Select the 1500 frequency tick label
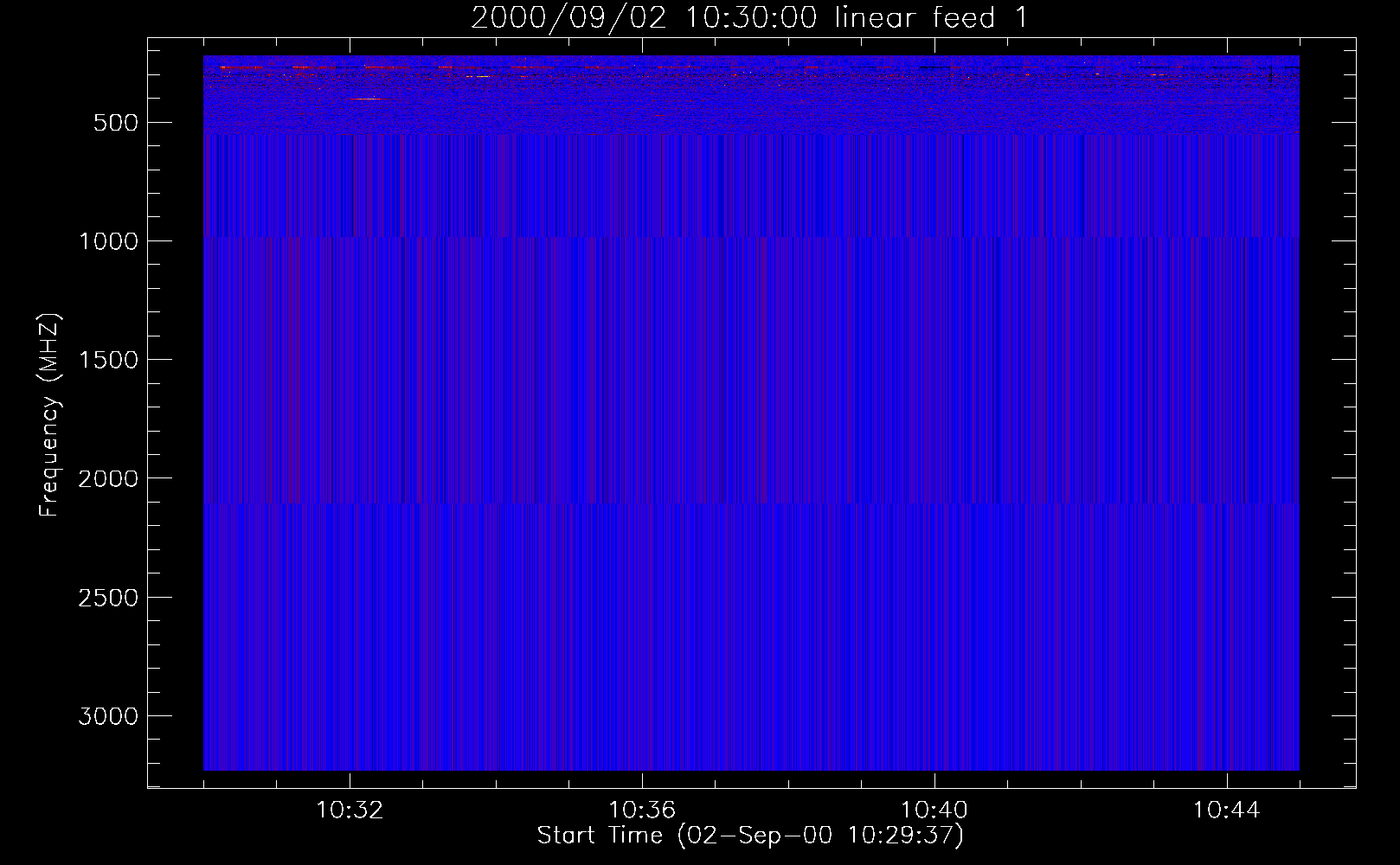 pos(108,360)
